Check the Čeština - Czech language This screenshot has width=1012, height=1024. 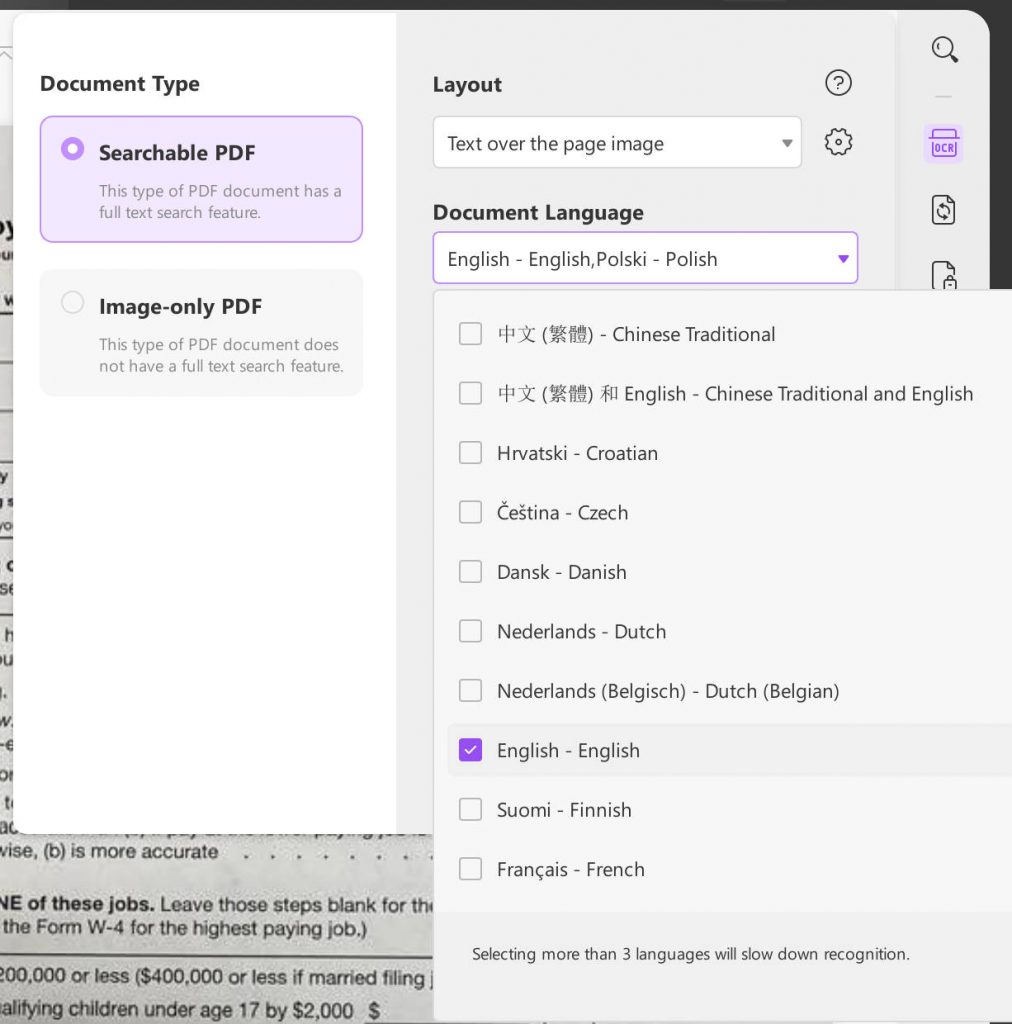470,512
